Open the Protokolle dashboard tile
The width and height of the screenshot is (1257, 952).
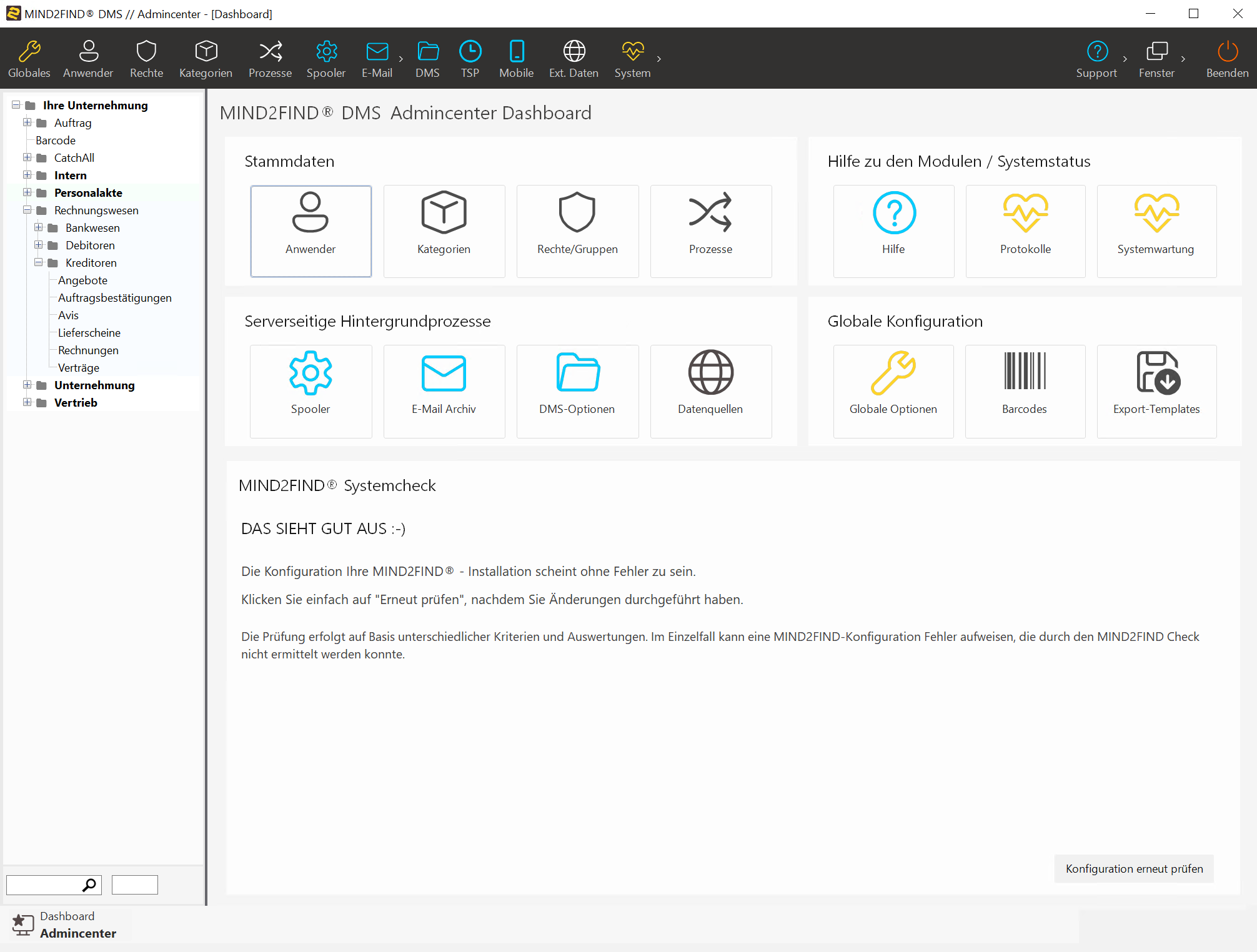[1025, 231]
